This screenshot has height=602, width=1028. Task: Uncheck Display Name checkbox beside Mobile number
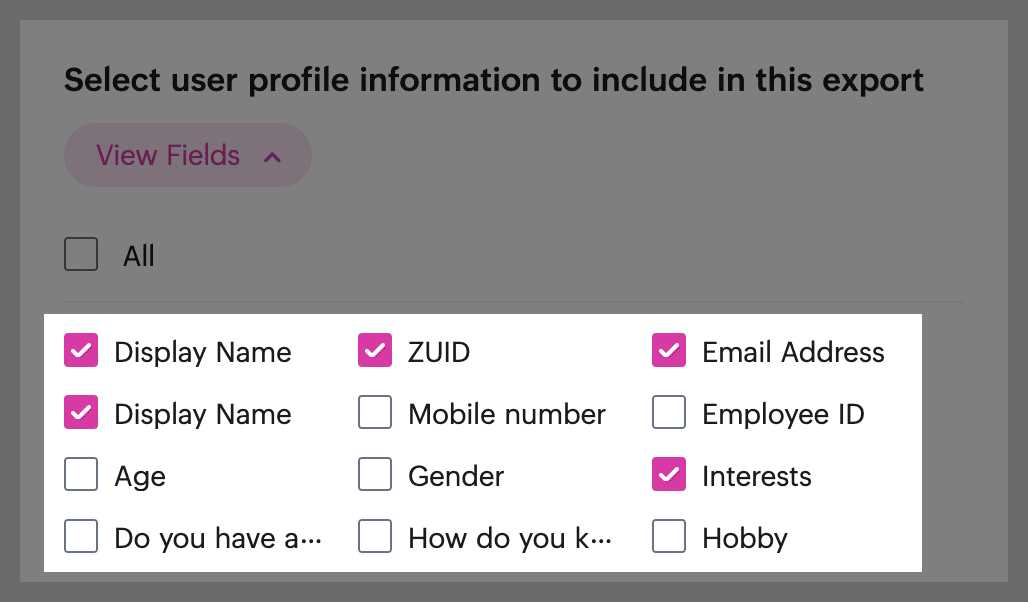coord(81,412)
